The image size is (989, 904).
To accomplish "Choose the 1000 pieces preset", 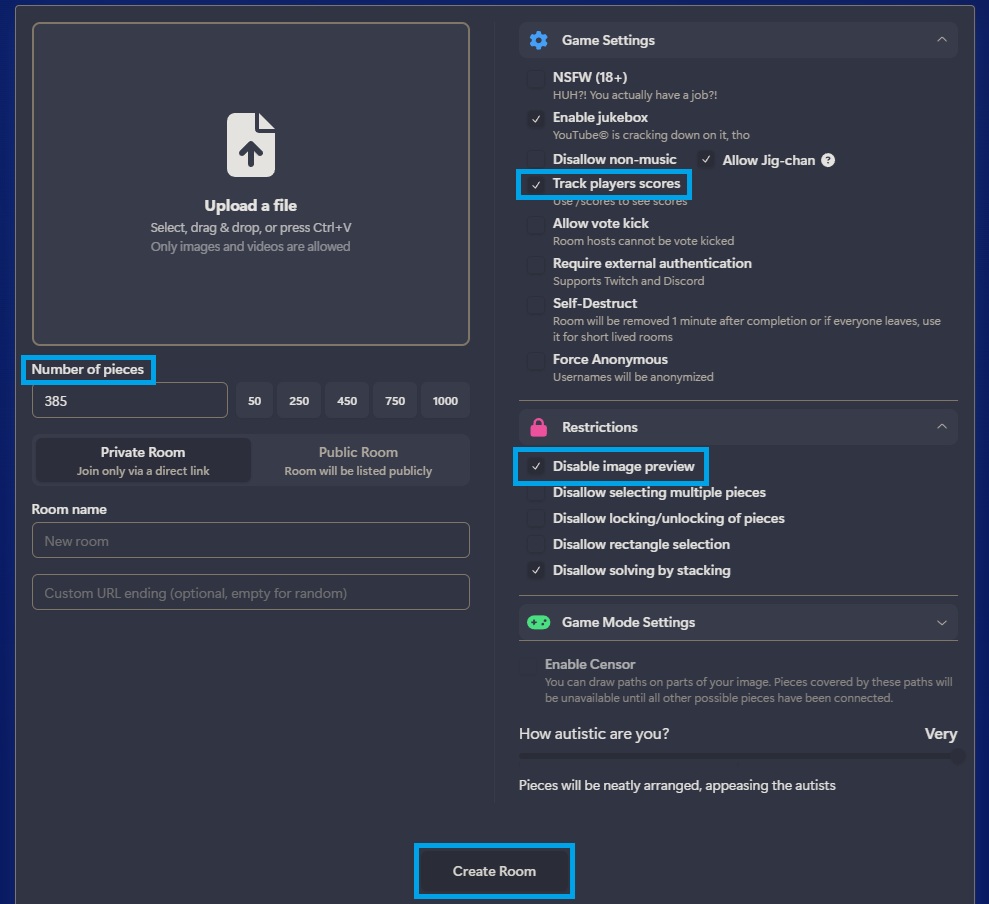I will (445, 401).
